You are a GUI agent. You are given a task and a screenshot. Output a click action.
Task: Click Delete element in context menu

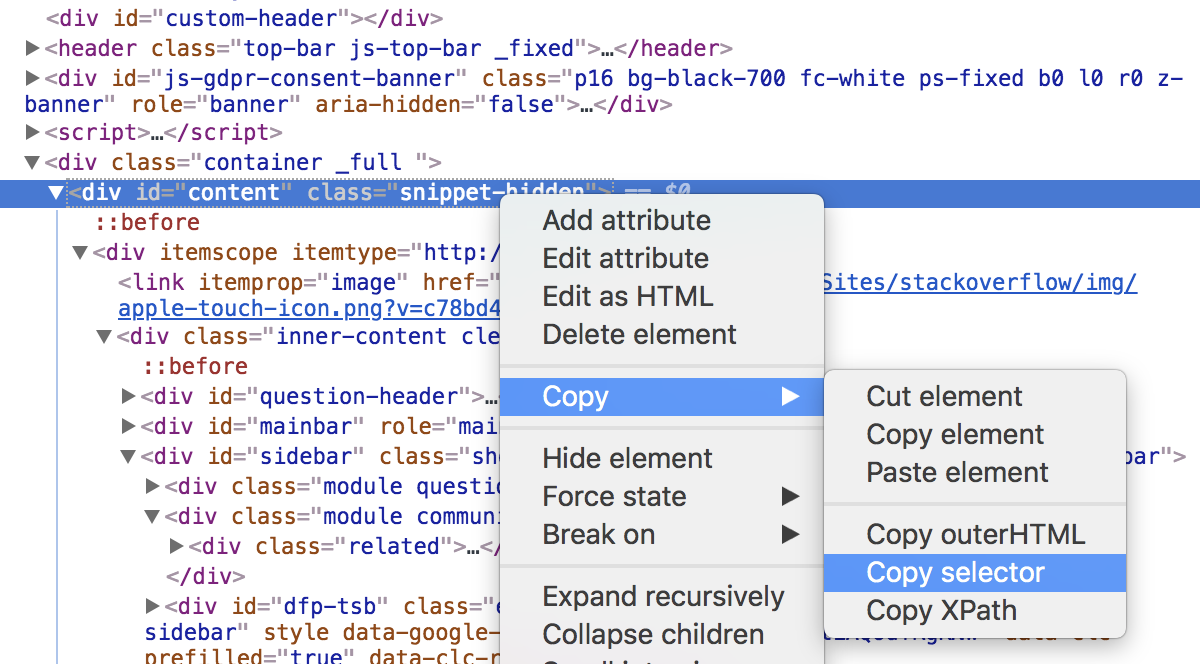[639, 335]
